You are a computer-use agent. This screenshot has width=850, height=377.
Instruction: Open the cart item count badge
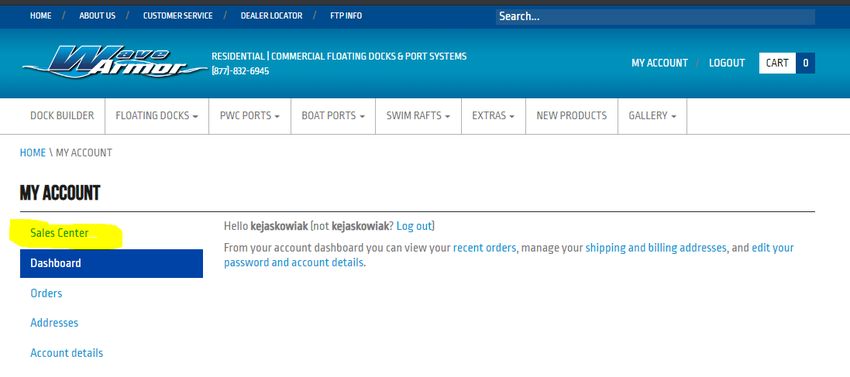[x=806, y=63]
